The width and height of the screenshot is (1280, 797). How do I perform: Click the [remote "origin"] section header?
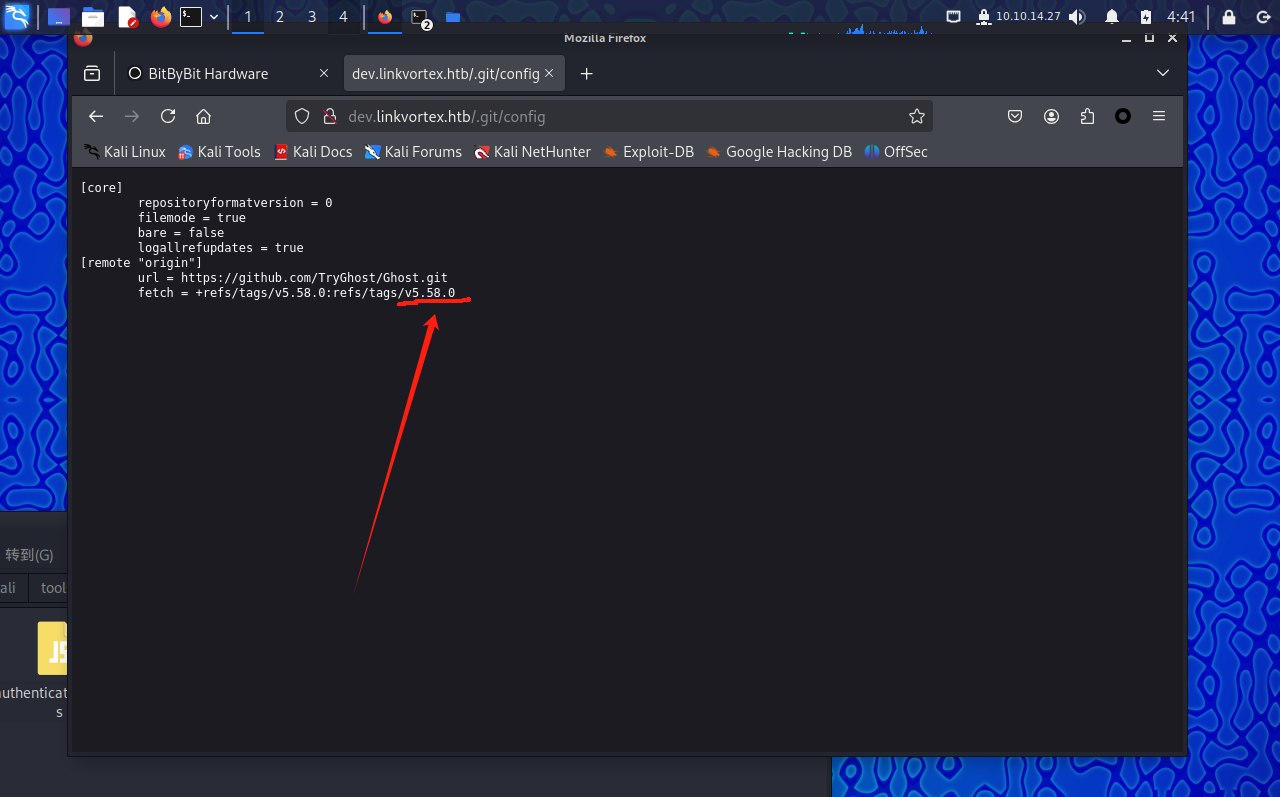tap(141, 263)
